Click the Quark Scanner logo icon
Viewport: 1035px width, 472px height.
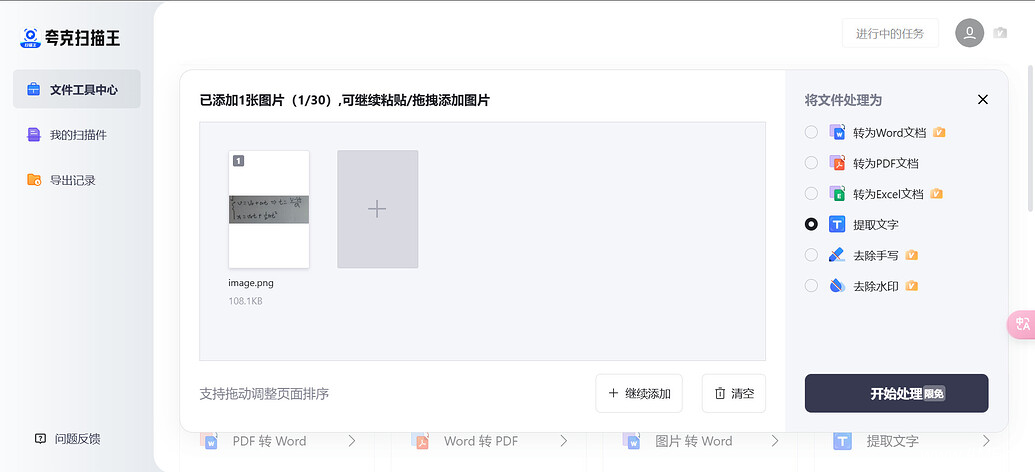[x=31, y=38]
